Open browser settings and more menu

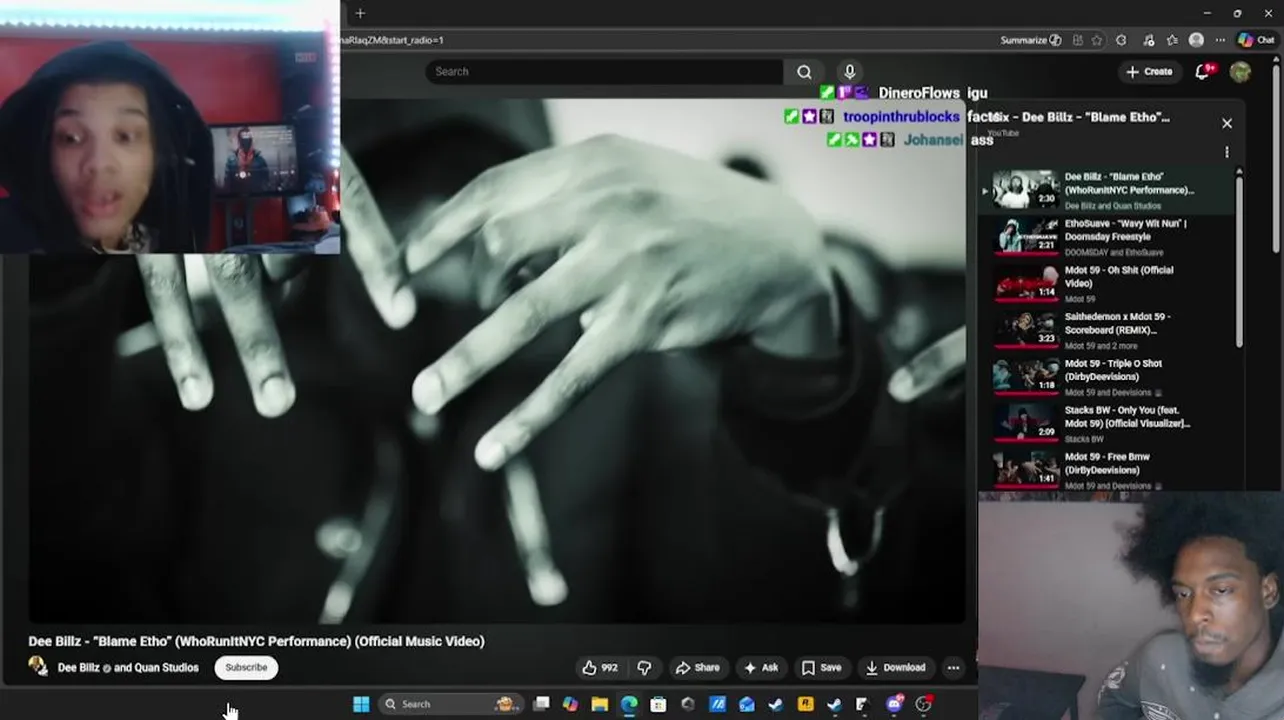pos(1220,40)
